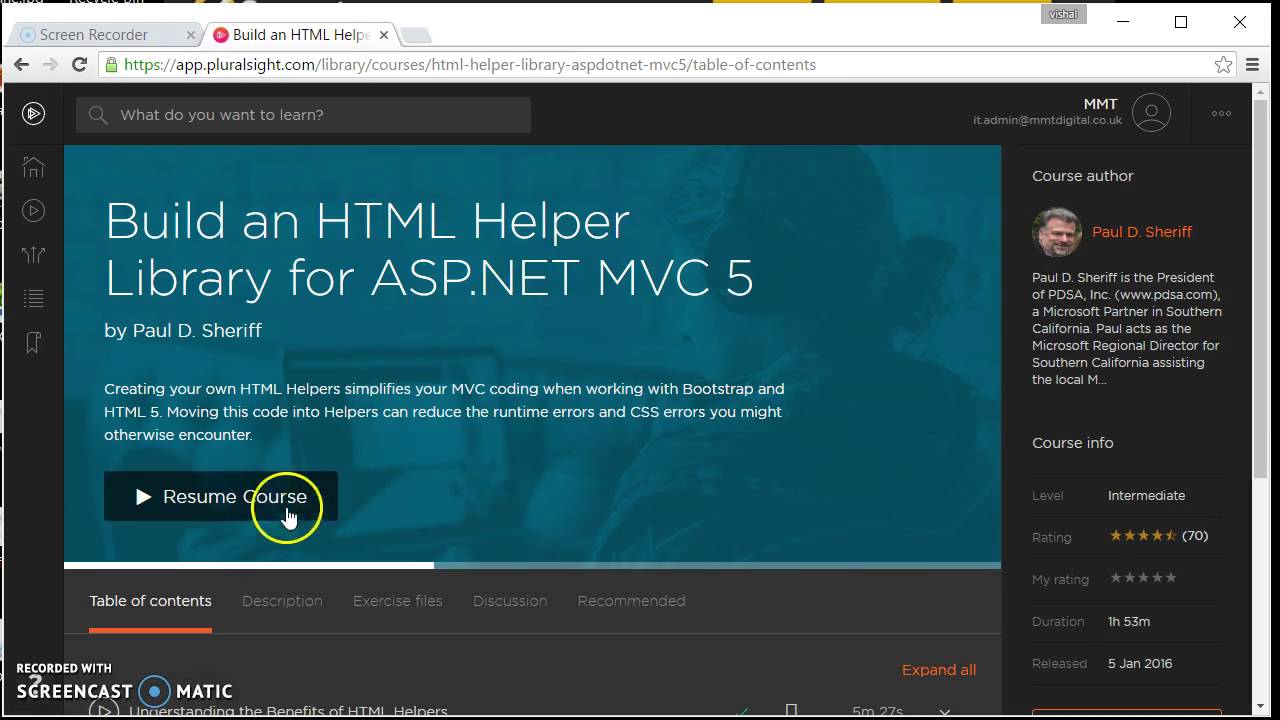
Task: Click Expand all link
Action: (x=939, y=670)
